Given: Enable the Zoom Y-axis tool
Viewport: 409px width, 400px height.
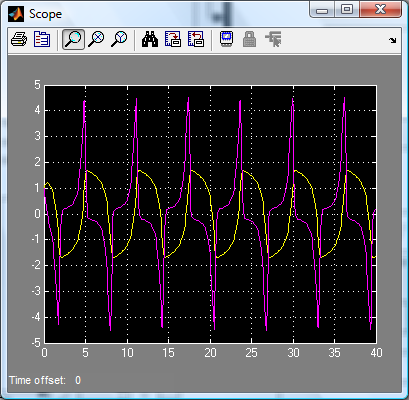Looking at the screenshot, I should [x=119, y=40].
